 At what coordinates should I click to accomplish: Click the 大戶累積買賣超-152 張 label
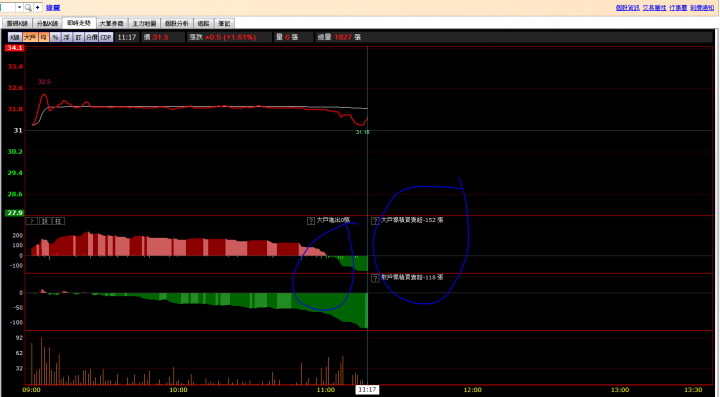tap(412, 220)
